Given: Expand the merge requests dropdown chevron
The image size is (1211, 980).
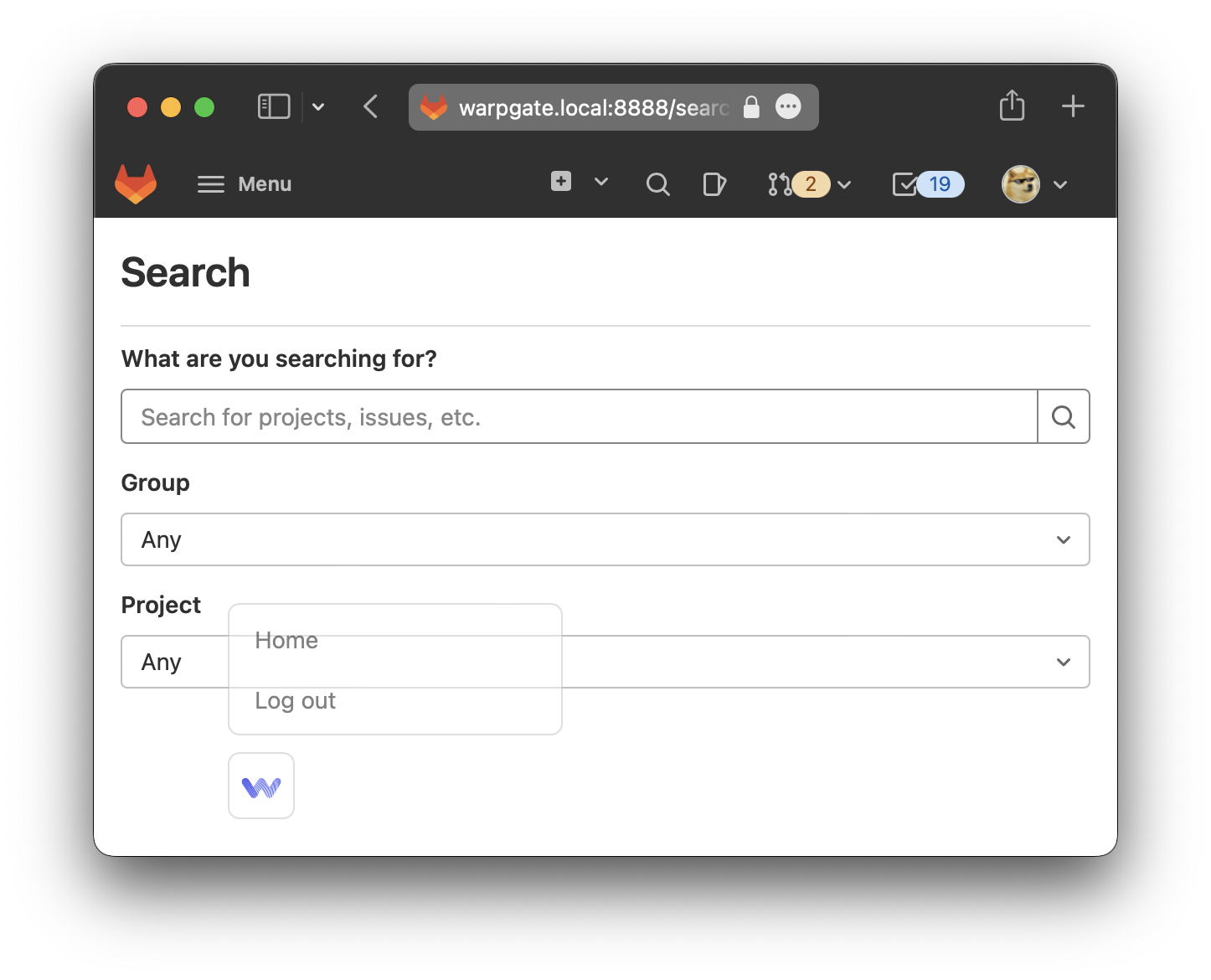Looking at the screenshot, I should click(844, 185).
